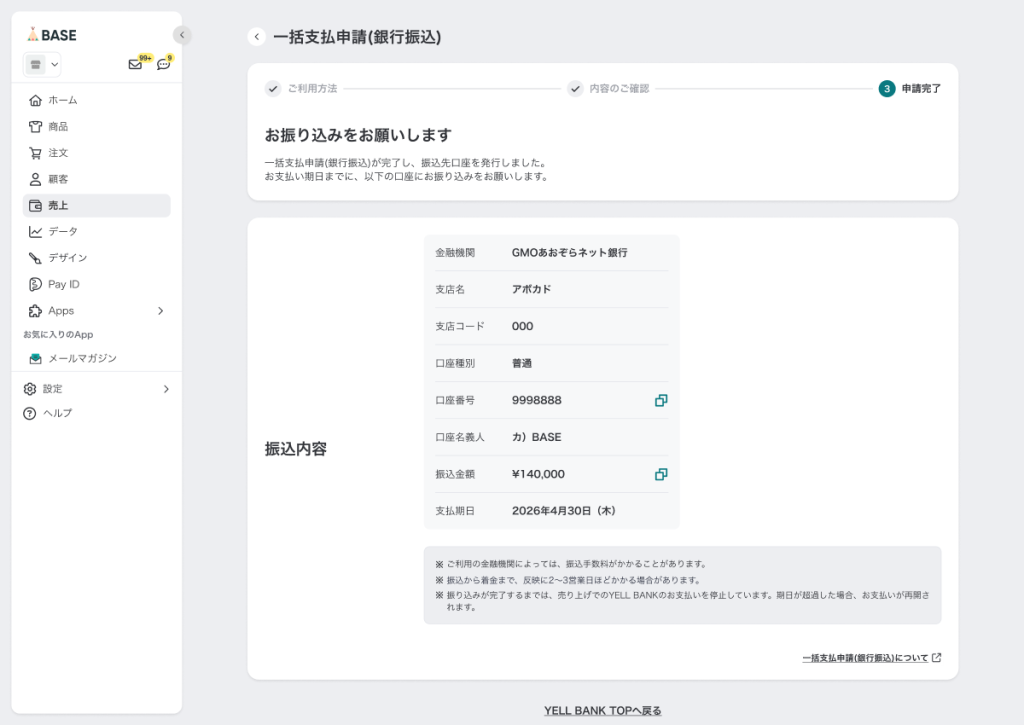The width and height of the screenshot is (1024, 725).
Task: Open メールマガジン app in sidebar
Action: tap(82, 358)
